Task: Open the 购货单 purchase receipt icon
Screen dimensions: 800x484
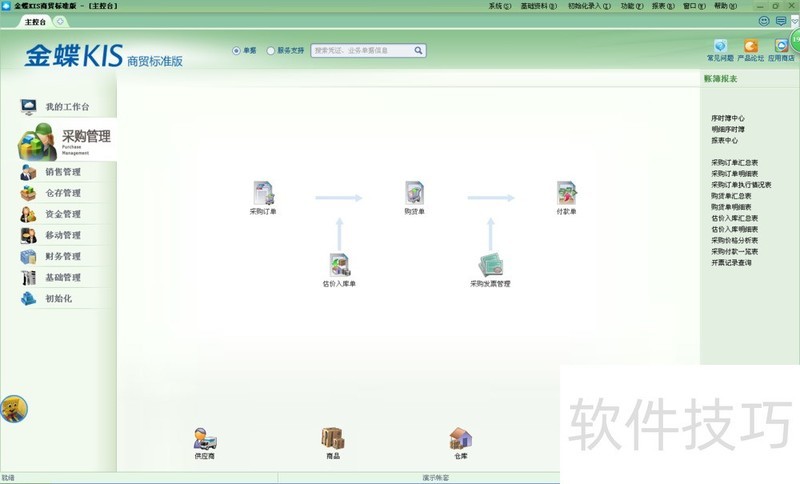Action: pyautogui.click(x=414, y=193)
